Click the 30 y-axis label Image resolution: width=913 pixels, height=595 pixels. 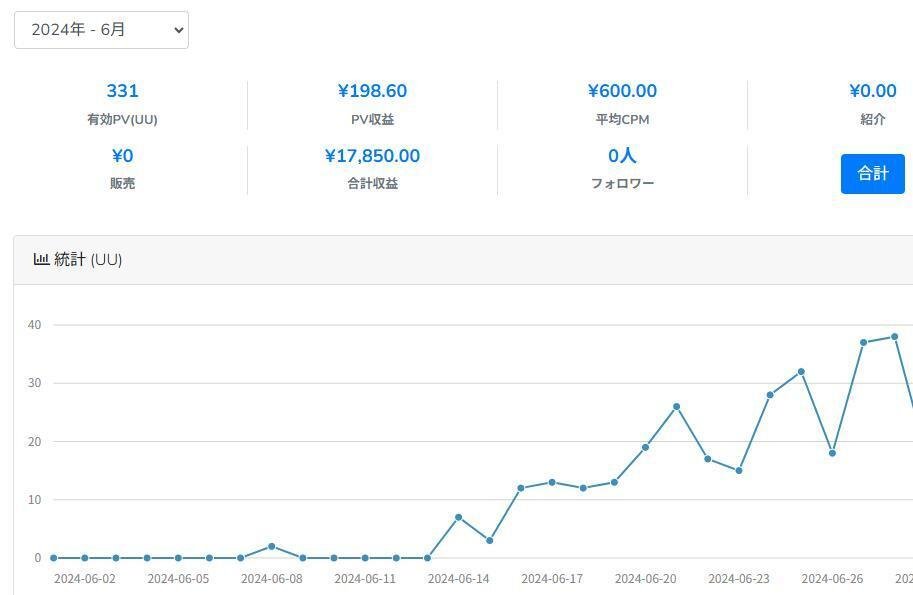pos(34,383)
